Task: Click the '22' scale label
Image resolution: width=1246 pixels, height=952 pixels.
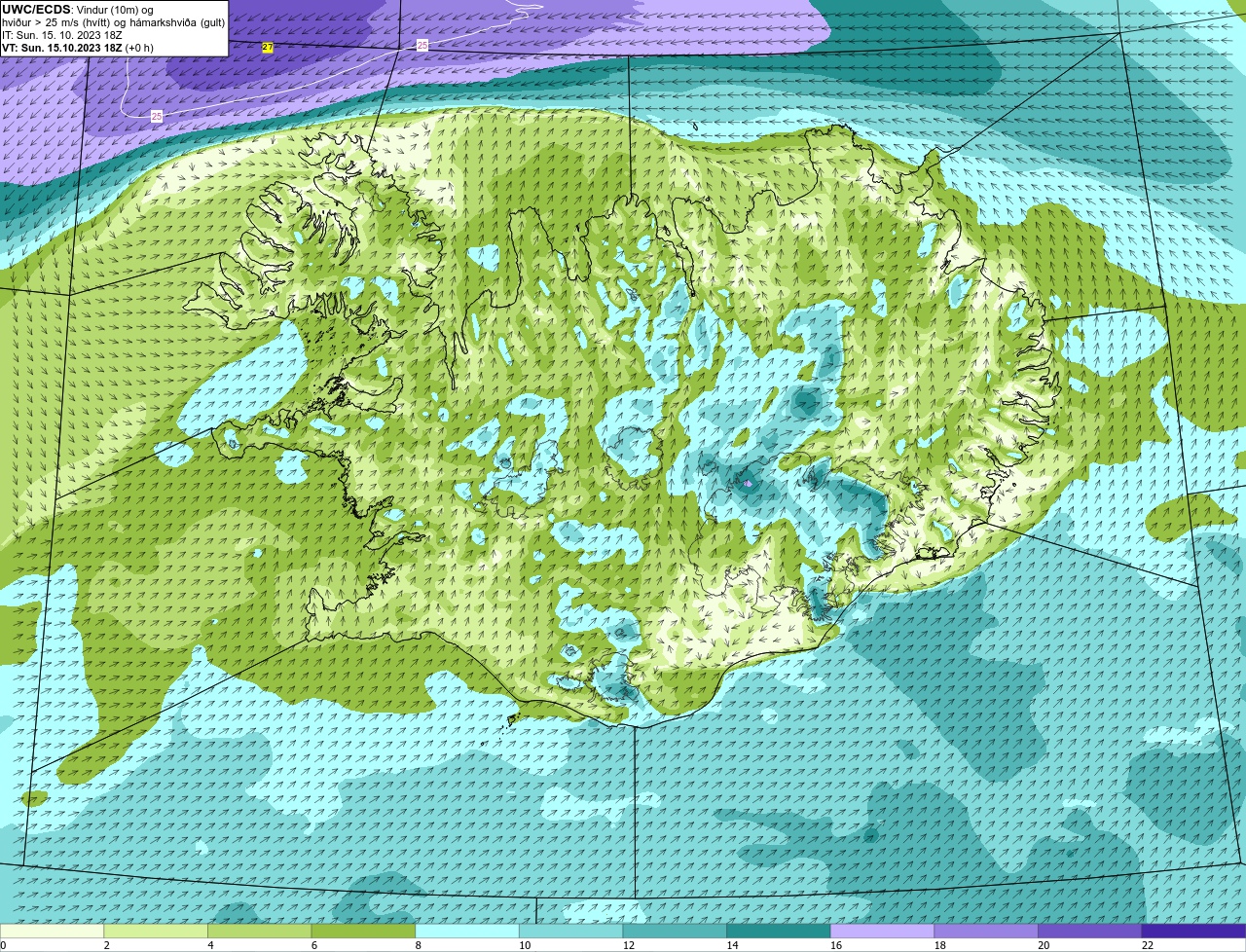Action: coord(1148,945)
